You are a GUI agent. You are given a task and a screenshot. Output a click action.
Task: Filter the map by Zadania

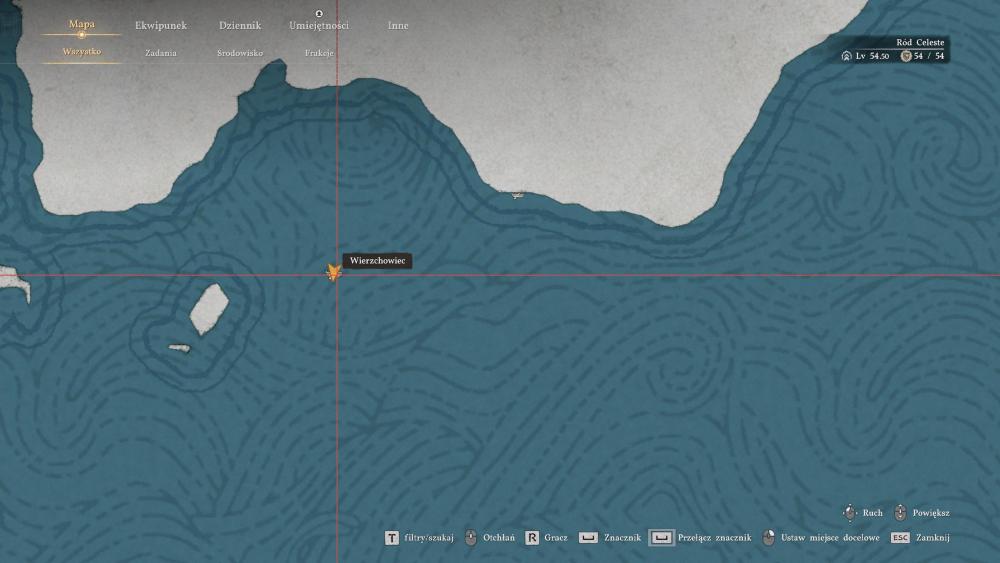tap(161, 53)
